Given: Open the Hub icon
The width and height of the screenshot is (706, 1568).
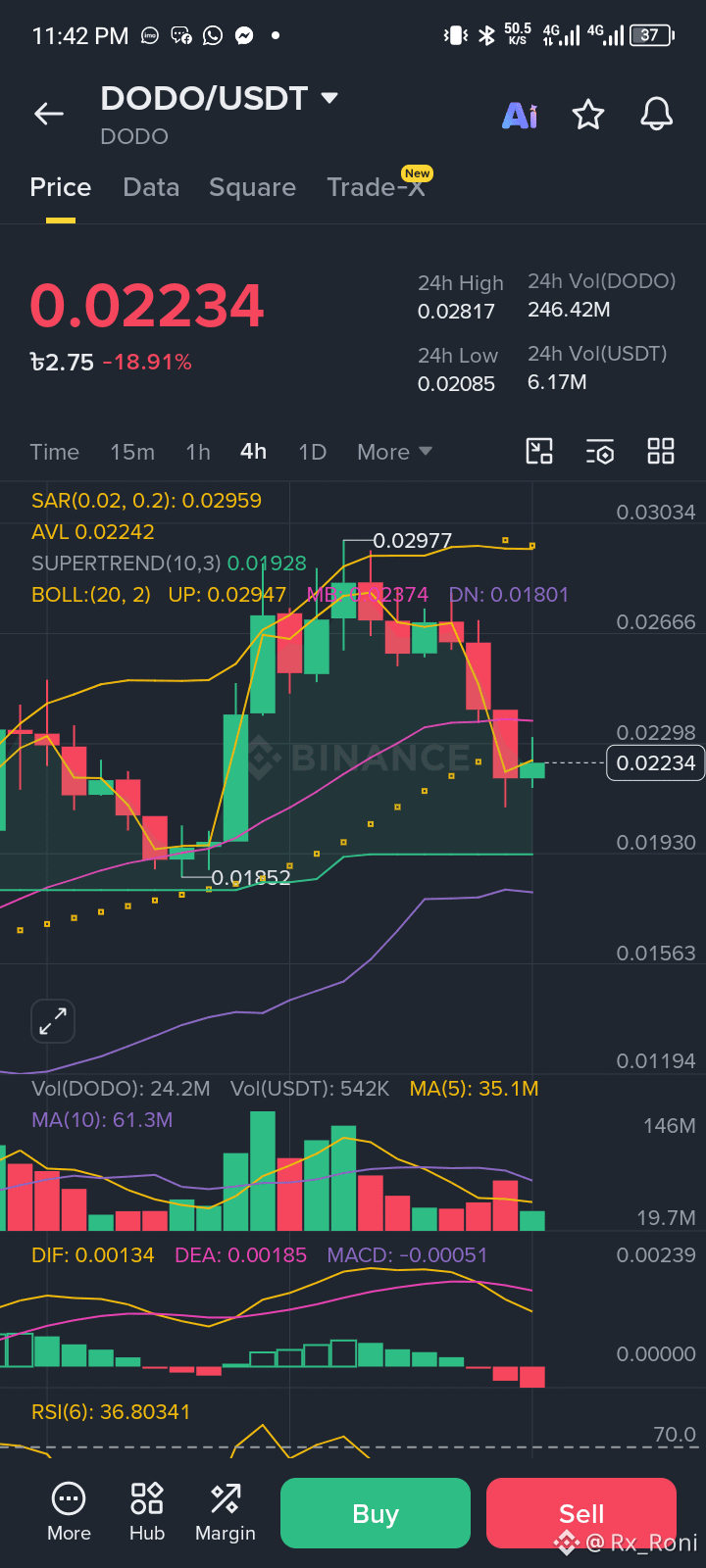Looking at the screenshot, I should [147, 1512].
